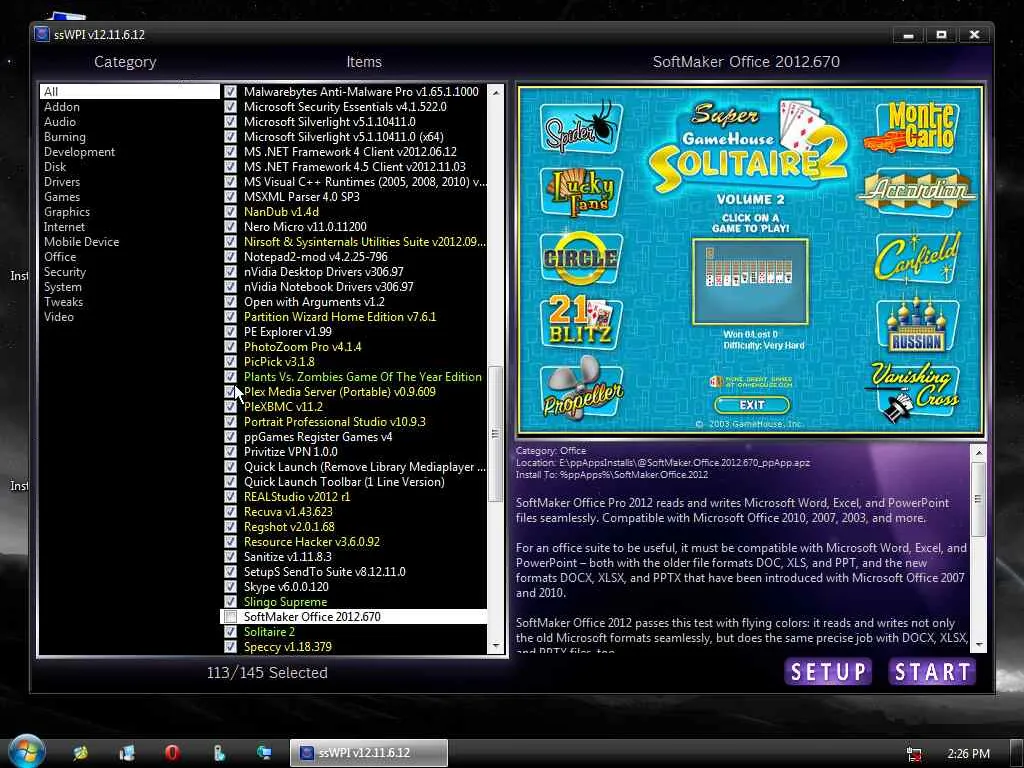Click ssWPI v12.11.6.12 taskbar button
This screenshot has height=768, width=1024.
369,753
